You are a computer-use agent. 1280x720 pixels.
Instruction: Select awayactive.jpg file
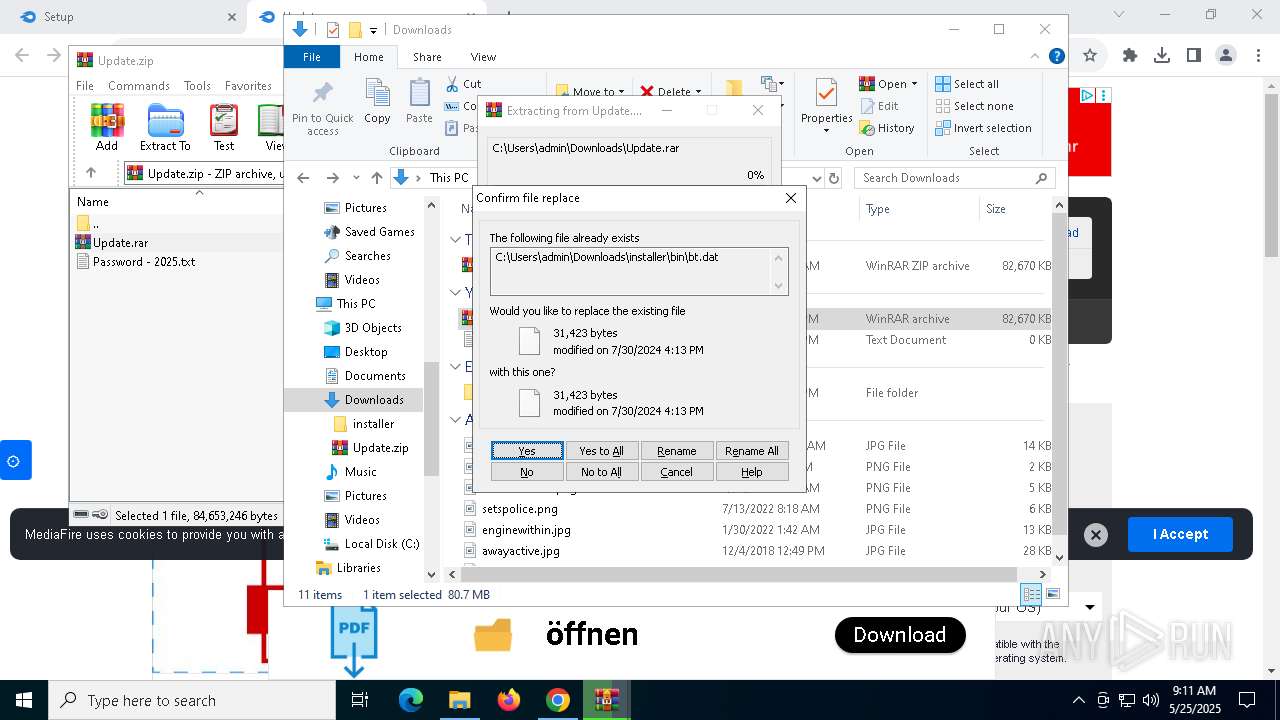click(x=520, y=551)
